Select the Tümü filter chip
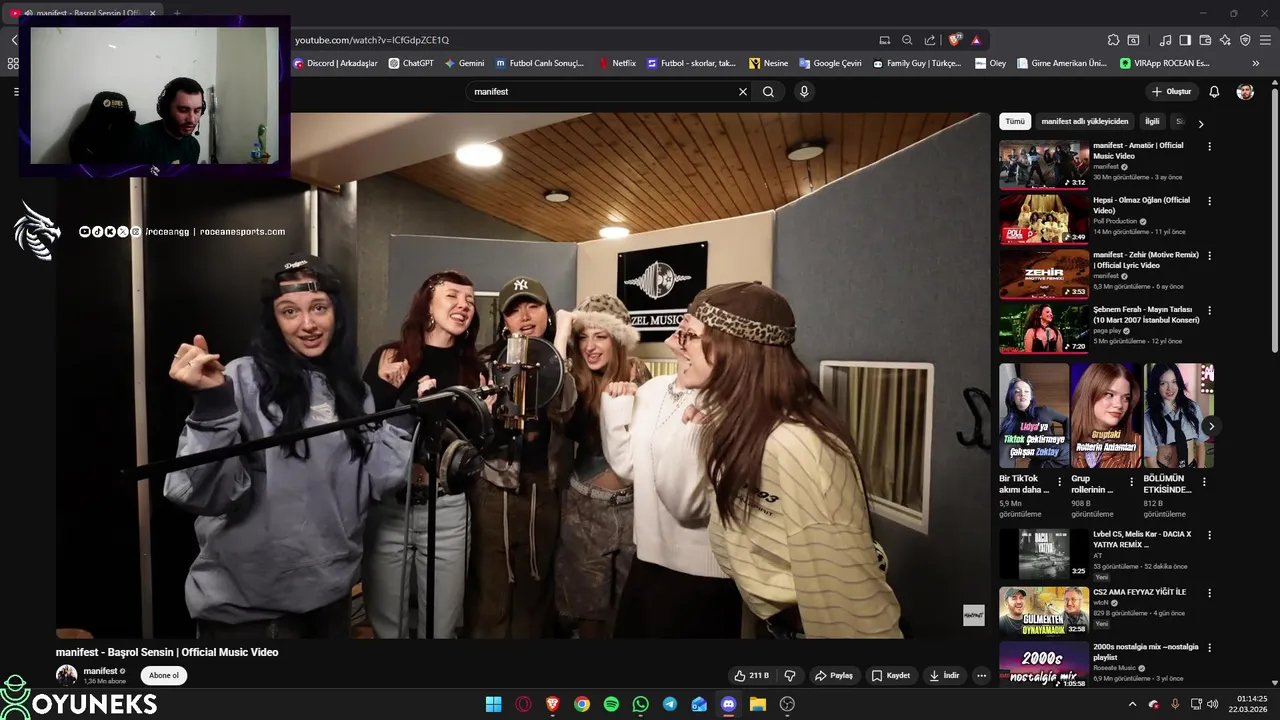Image resolution: width=1280 pixels, height=720 pixels. coord(1015,121)
